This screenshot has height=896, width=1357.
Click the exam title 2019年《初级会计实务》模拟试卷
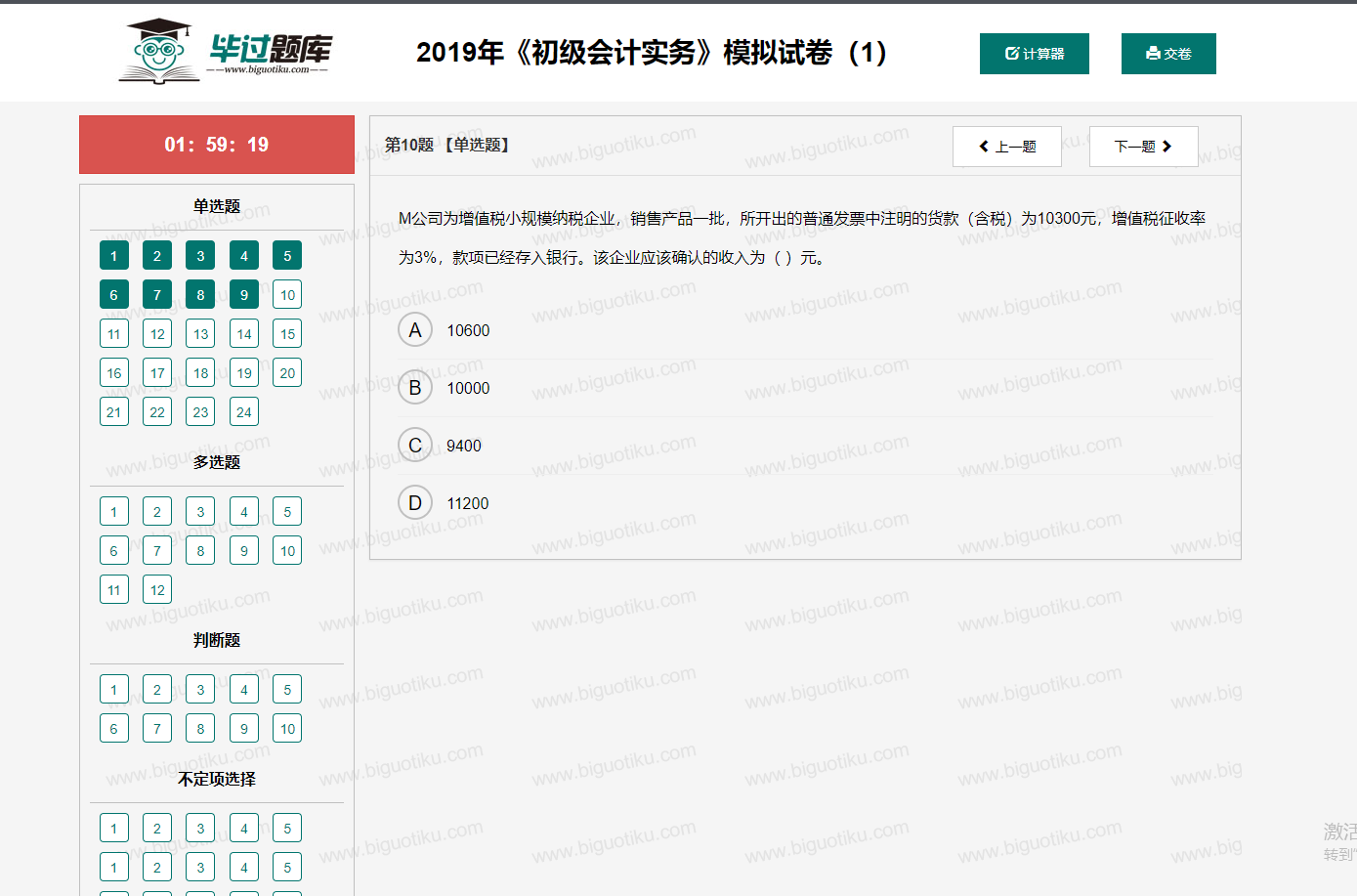(652, 53)
